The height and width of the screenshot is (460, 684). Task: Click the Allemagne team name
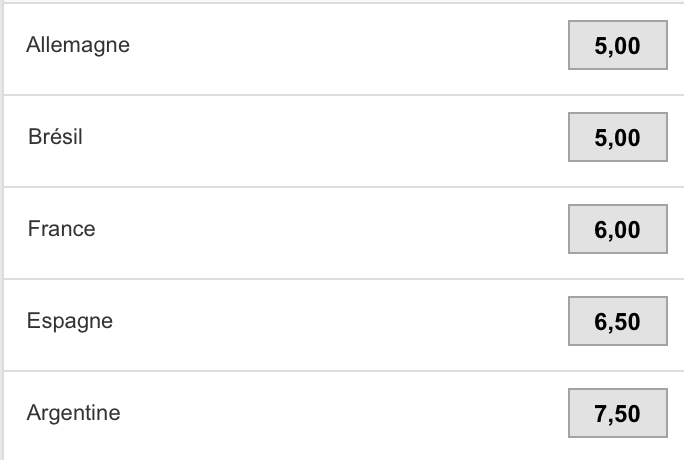point(78,45)
